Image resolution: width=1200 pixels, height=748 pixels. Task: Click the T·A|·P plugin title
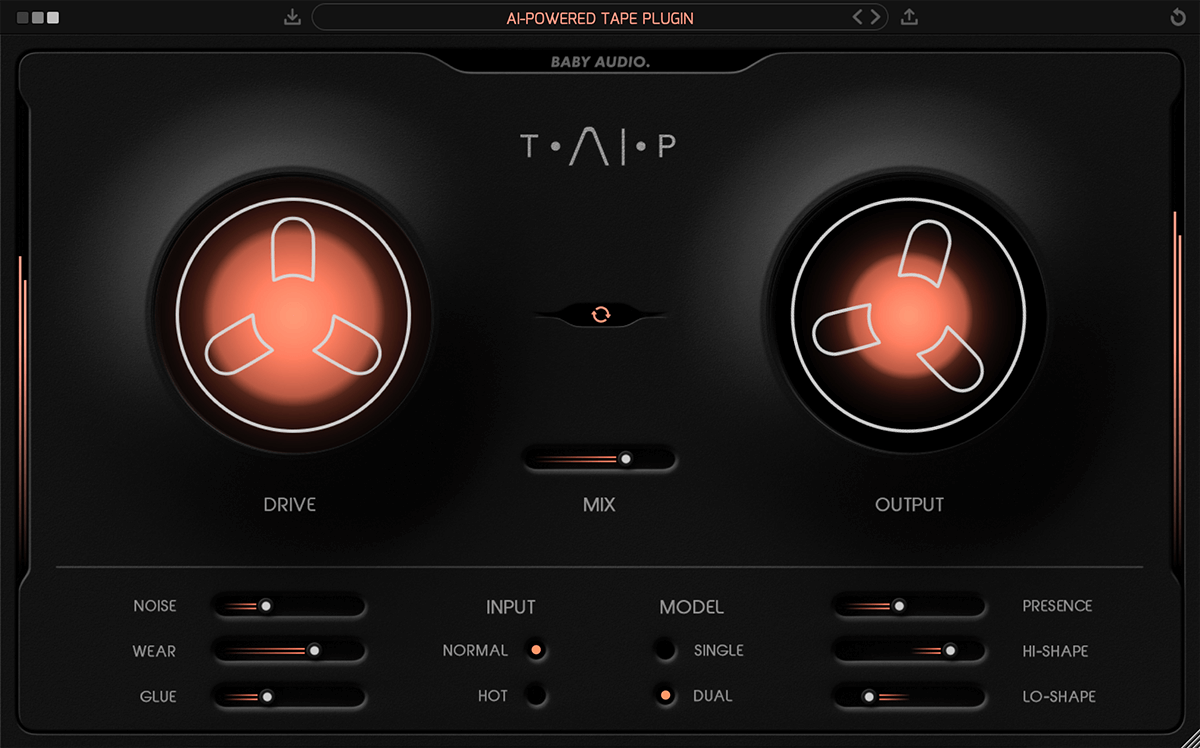(x=599, y=147)
